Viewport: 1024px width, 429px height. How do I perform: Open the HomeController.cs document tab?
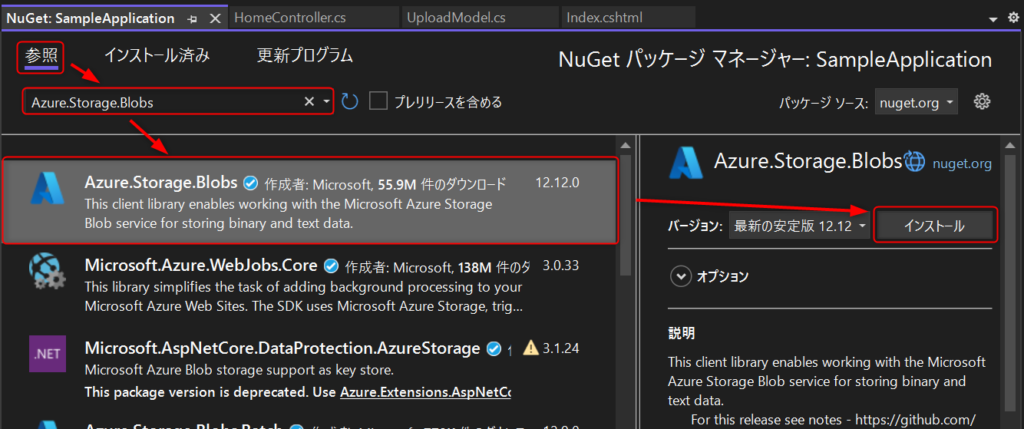click(290, 18)
